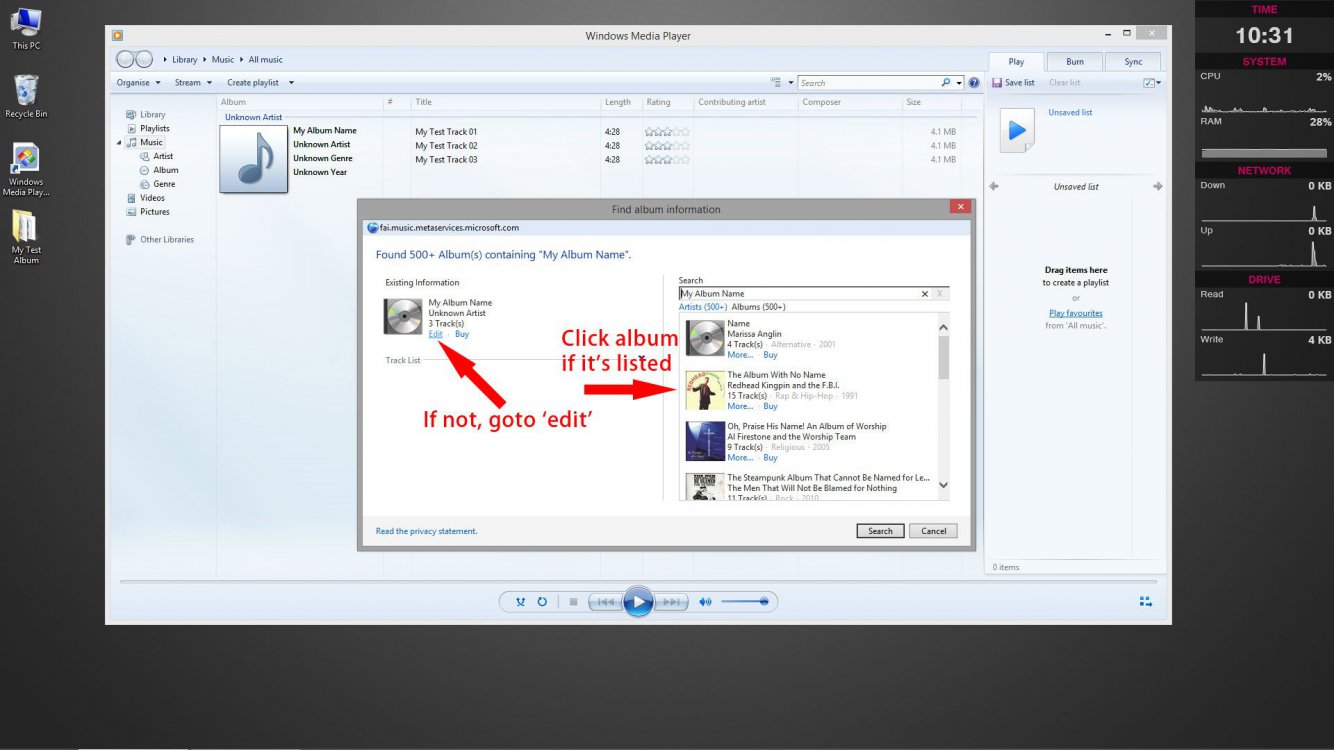Image resolution: width=1334 pixels, height=750 pixels.
Task: Open My Test Album desktop folder
Action: coord(26,238)
